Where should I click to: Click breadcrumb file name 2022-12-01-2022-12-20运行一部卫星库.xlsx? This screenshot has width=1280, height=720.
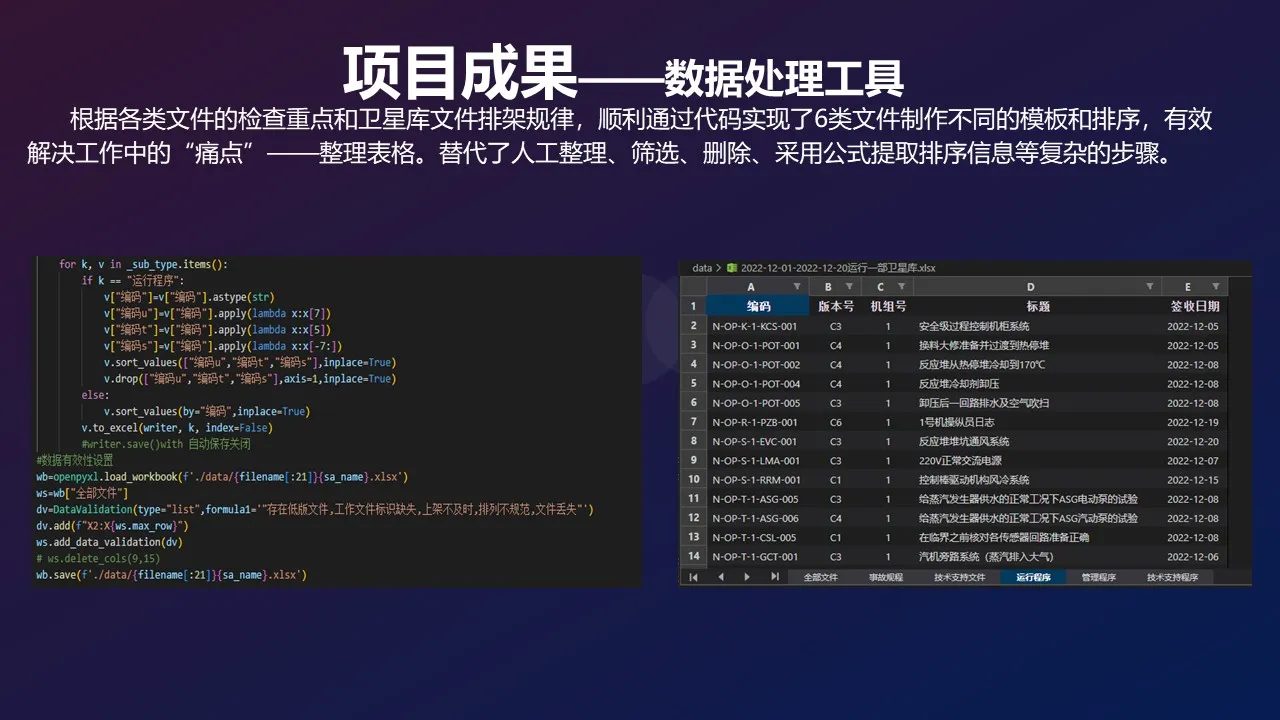point(838,268)
